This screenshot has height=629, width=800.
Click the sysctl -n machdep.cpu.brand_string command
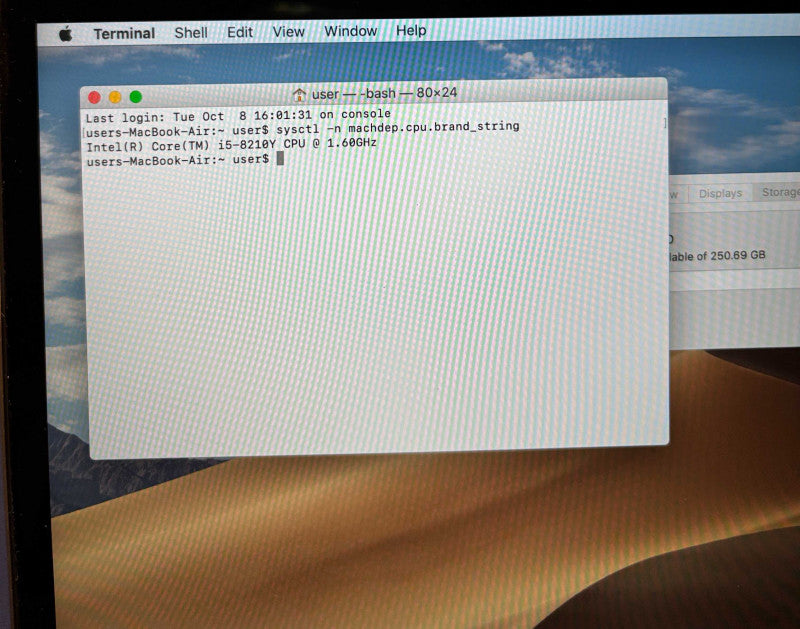tap(398, 127)
